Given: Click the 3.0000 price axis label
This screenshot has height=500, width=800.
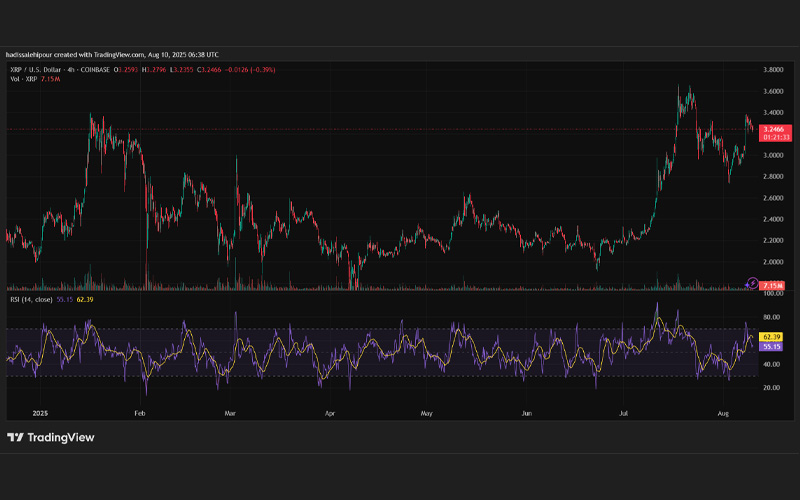Looking at the screenshot, I should [x=773, y=156].
